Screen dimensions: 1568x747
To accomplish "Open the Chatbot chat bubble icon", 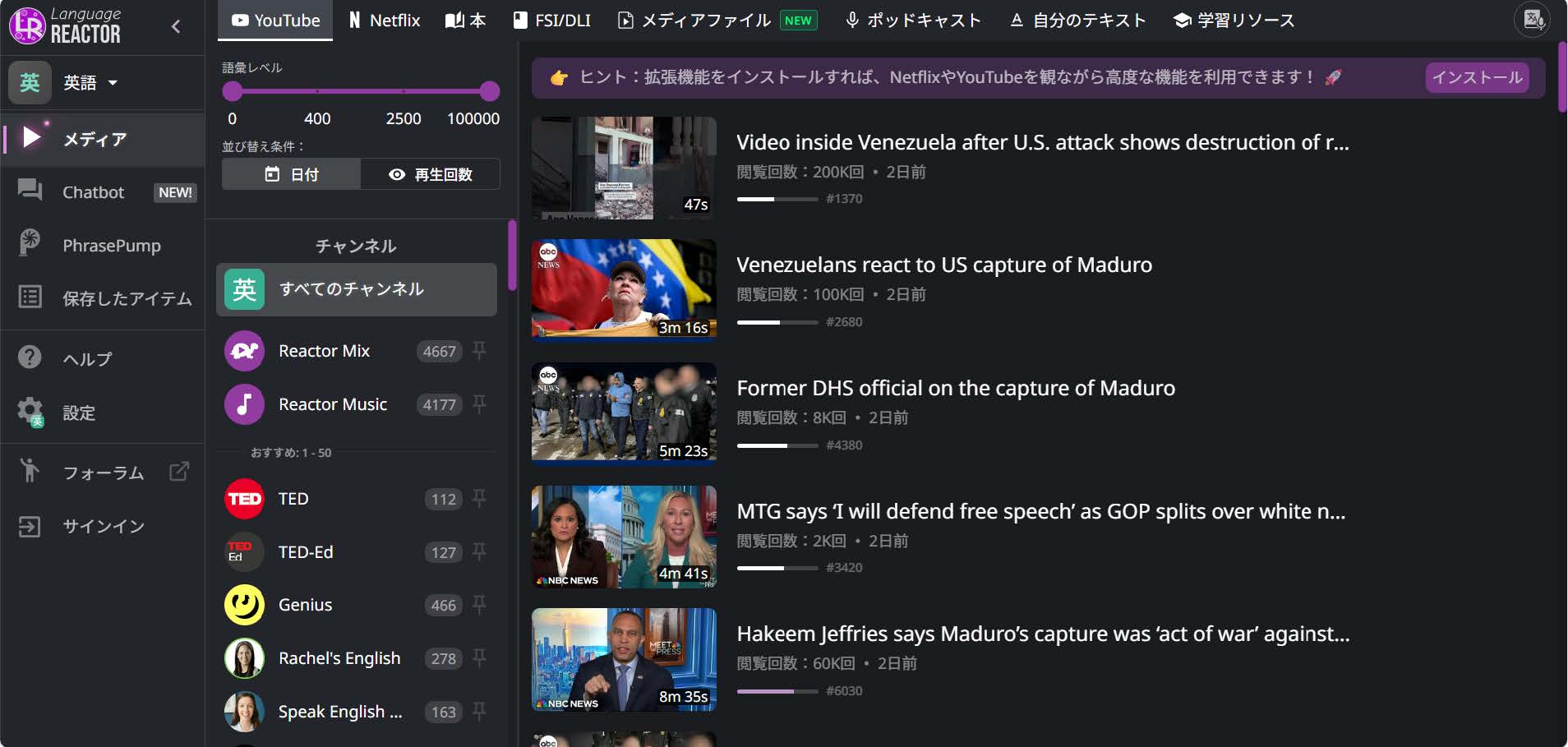I will point(30,191).
